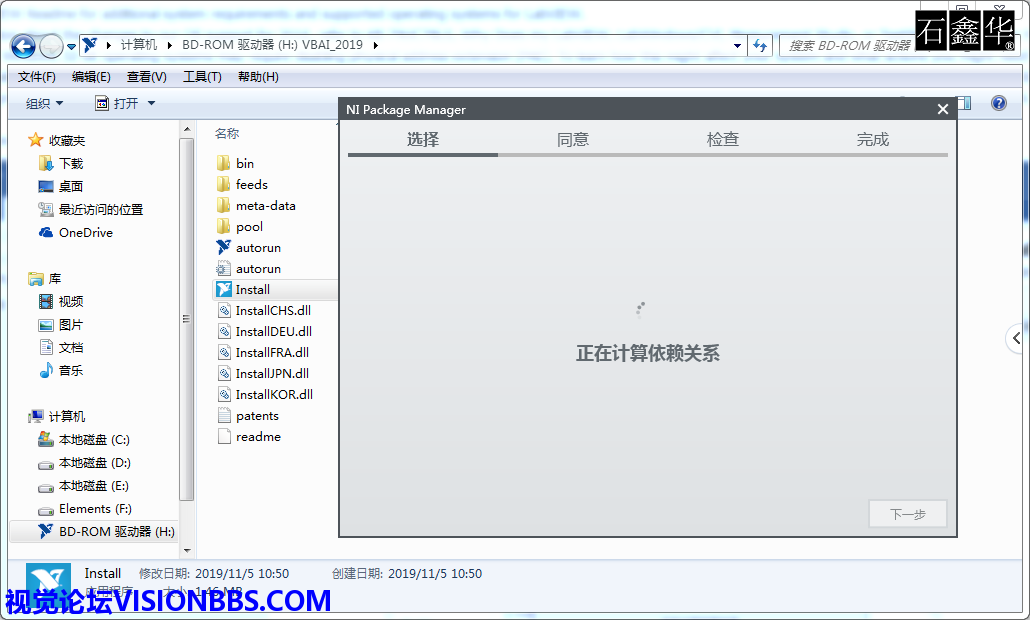1030x620 pixels.
Task: Sort files by the 名称 column header
Action: pyautogui.click(x=227, y=133)
